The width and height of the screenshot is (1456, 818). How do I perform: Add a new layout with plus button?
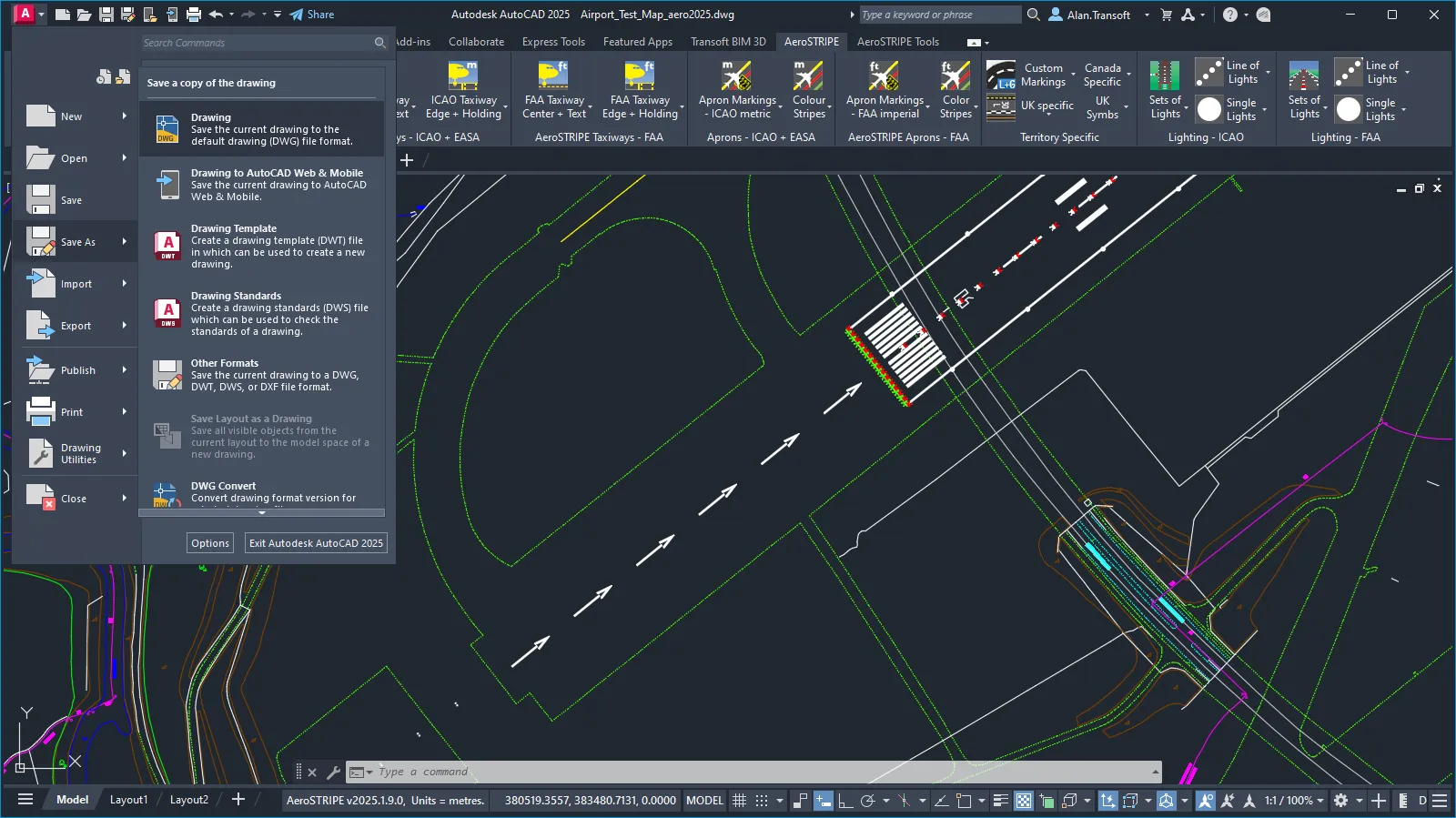pyautogui.click(x=238, y=800)
